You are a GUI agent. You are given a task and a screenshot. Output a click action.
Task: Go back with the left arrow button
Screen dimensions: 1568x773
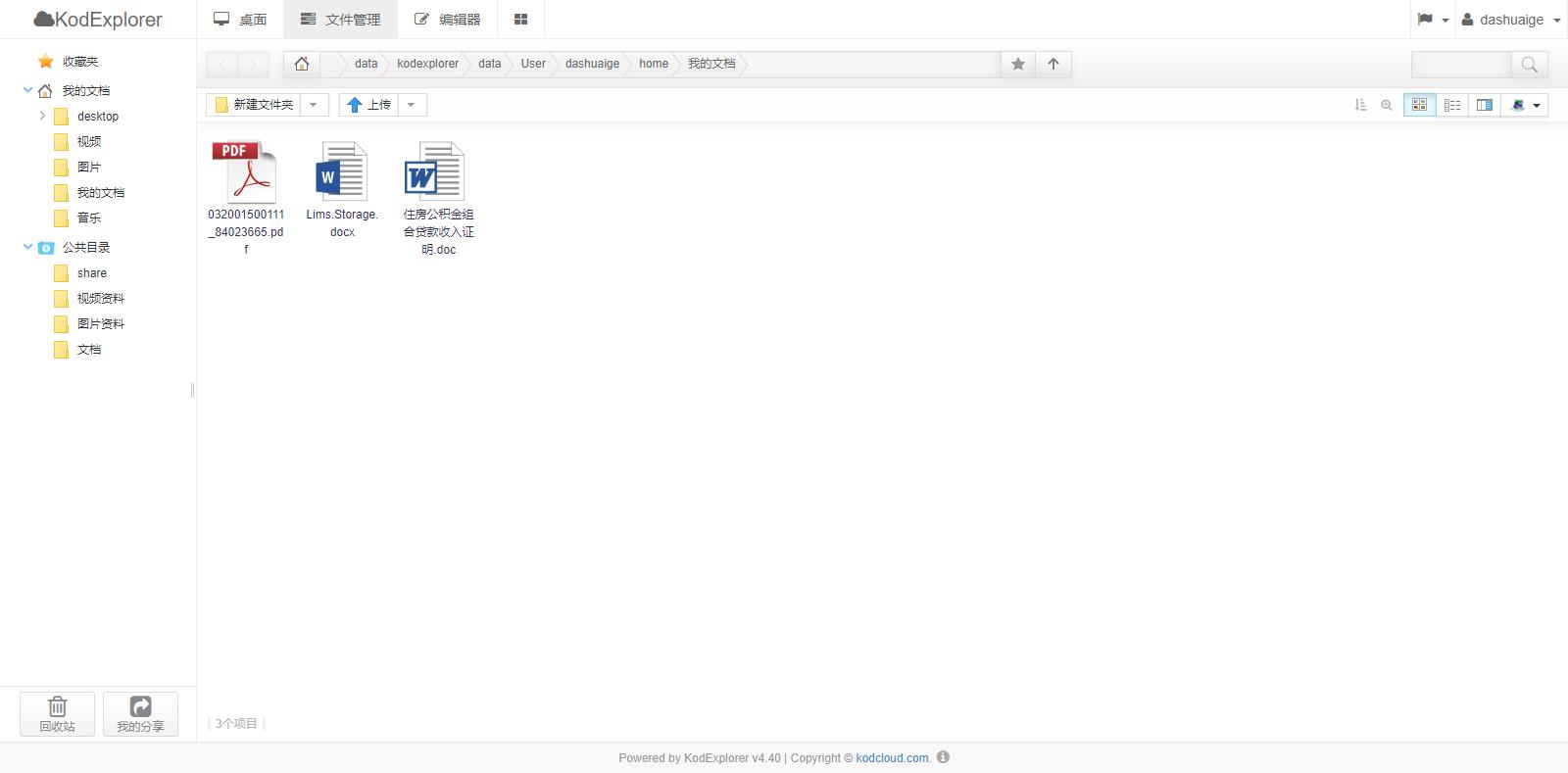(222, 65)
